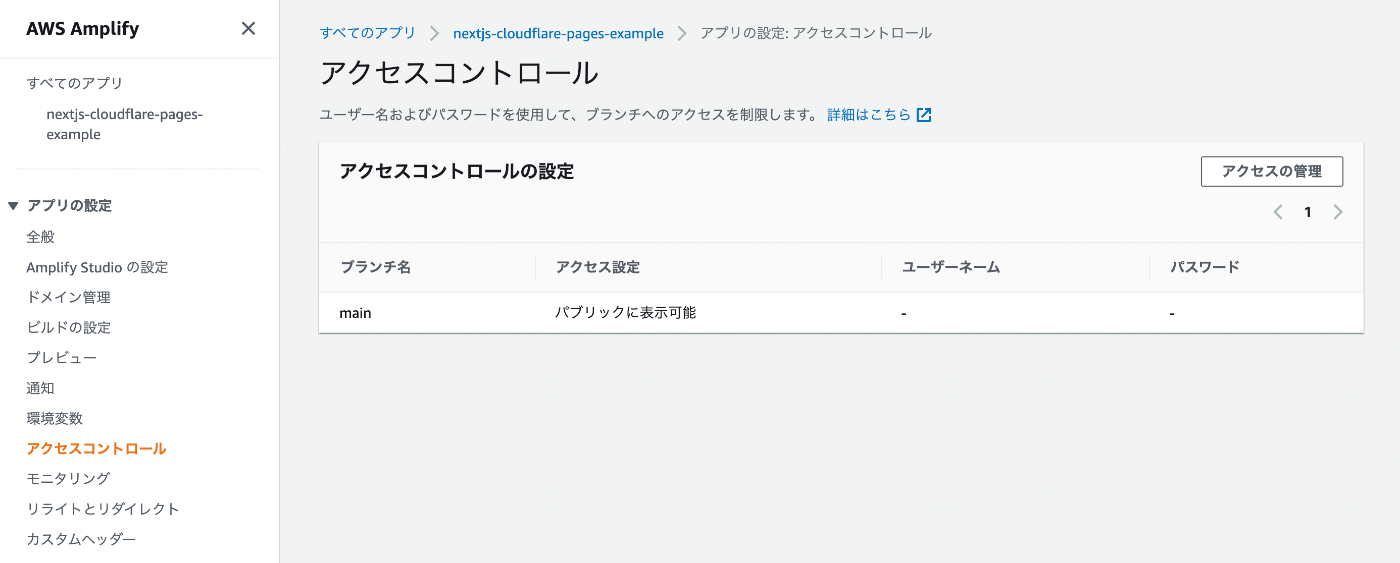Image resolution: width=1400 pixels, height=563 pixels.
Task: Click the main branch table row
Action: click(x=840, y=313)
